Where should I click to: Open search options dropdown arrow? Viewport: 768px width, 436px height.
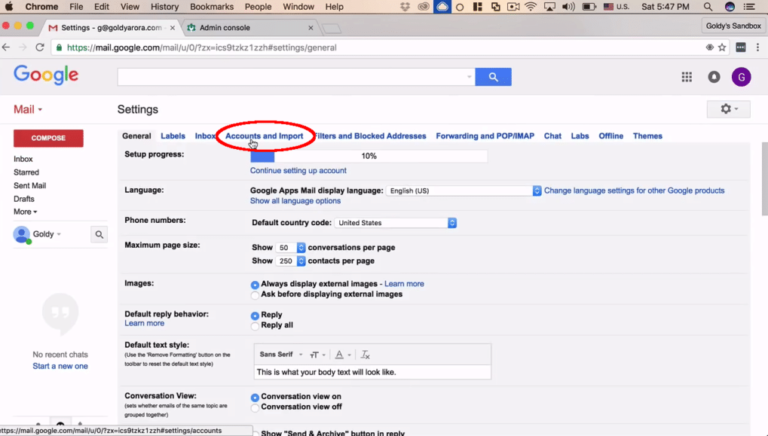pos(469,77)
